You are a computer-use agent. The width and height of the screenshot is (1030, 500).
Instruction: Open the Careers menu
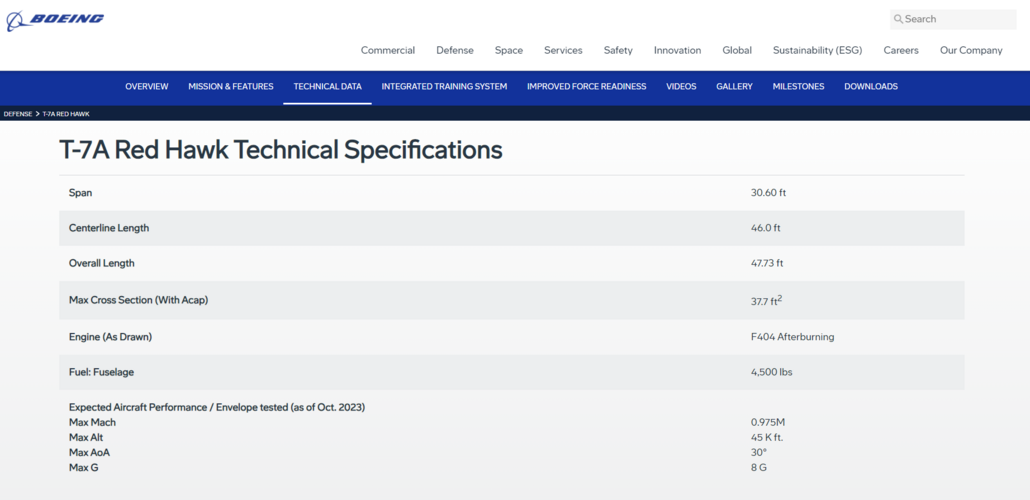pos(901,50)
